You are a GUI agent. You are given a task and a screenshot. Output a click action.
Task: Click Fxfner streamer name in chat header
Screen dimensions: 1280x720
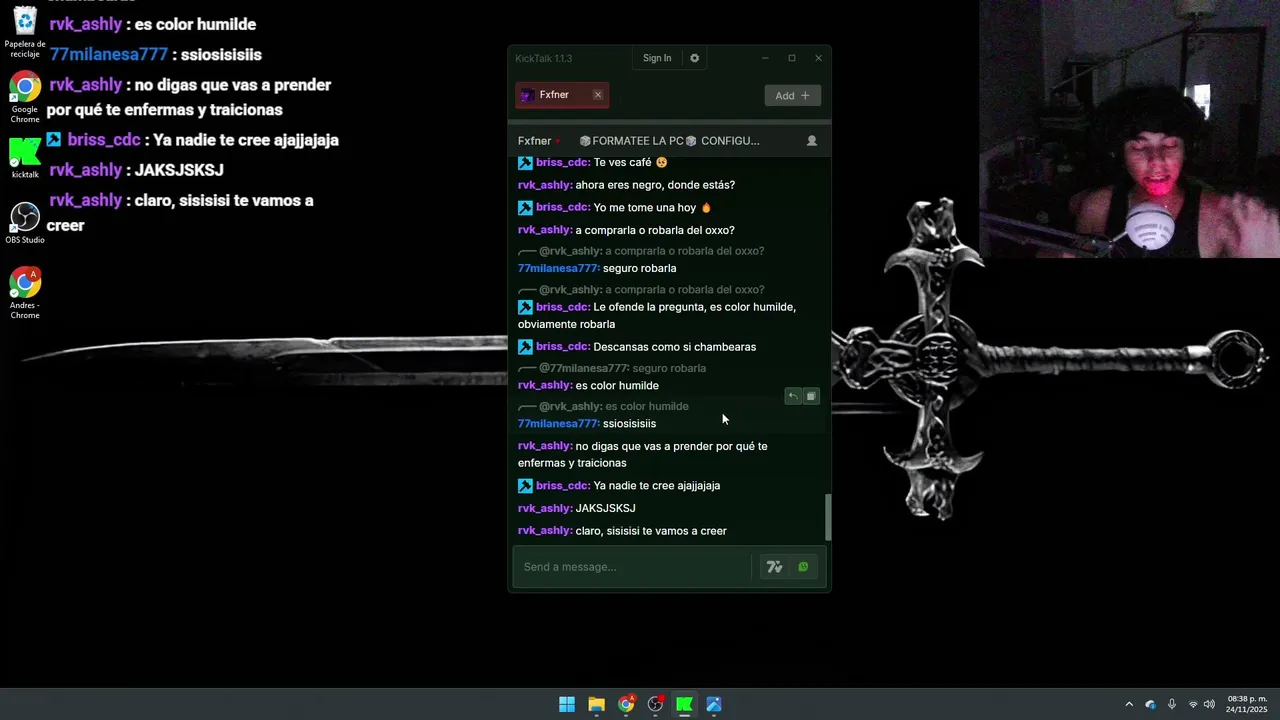click(x=534, y=141)
